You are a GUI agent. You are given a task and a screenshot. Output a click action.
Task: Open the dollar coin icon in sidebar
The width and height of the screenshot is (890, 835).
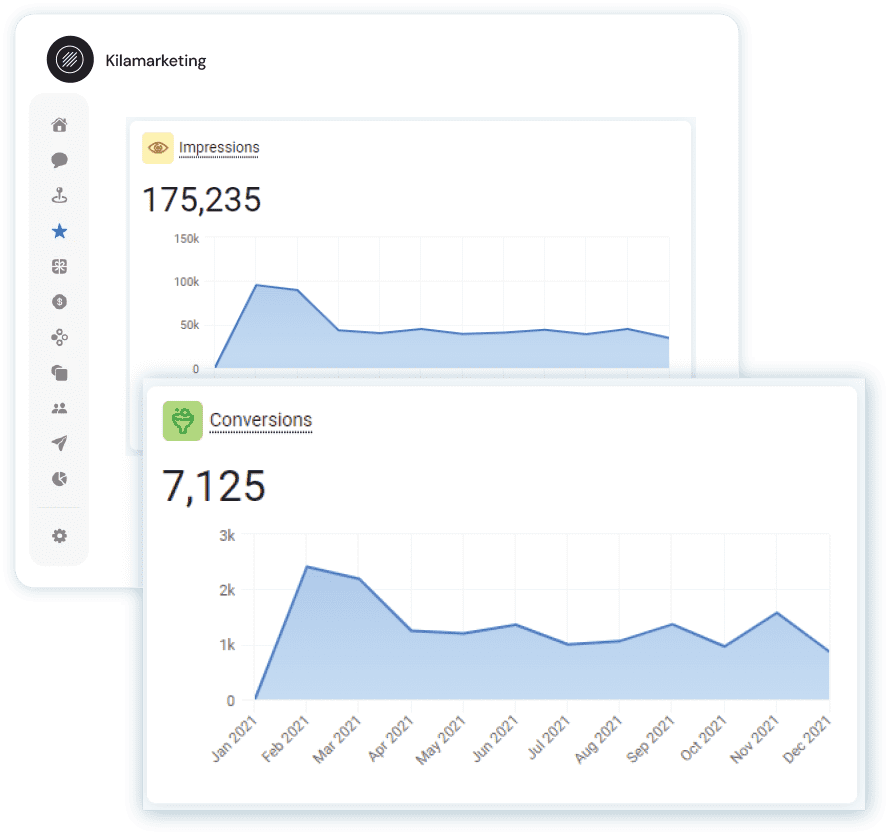click(x=60, y=301)
